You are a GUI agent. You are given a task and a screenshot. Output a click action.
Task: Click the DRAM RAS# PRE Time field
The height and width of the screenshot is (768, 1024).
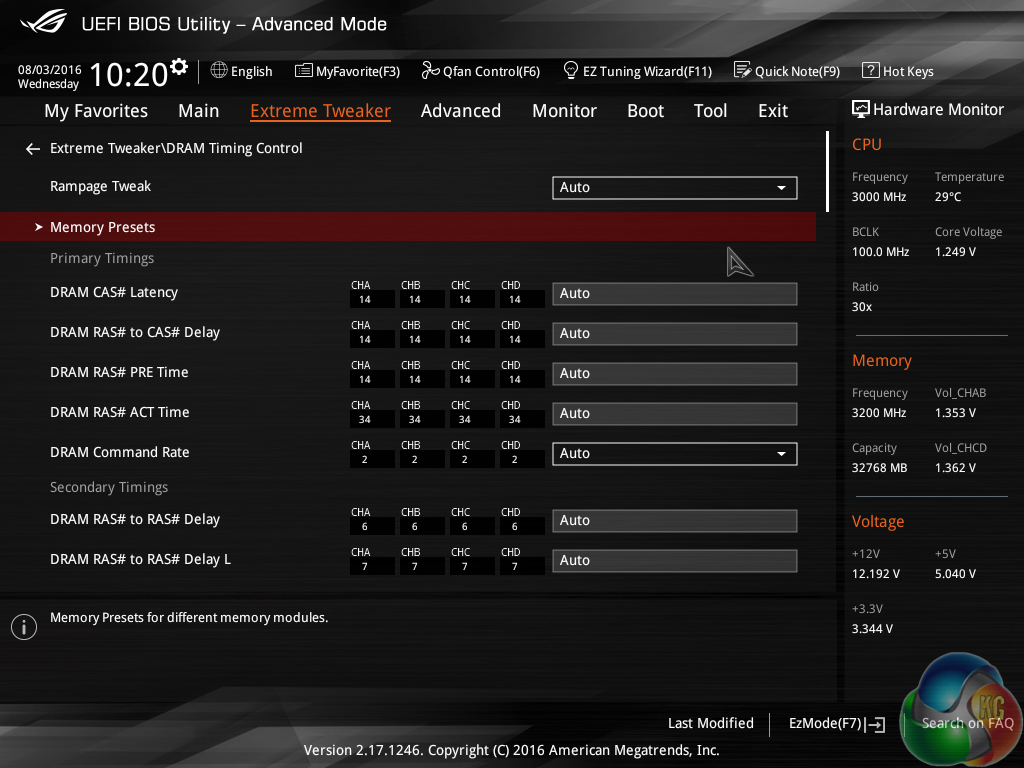coord(675,374)
